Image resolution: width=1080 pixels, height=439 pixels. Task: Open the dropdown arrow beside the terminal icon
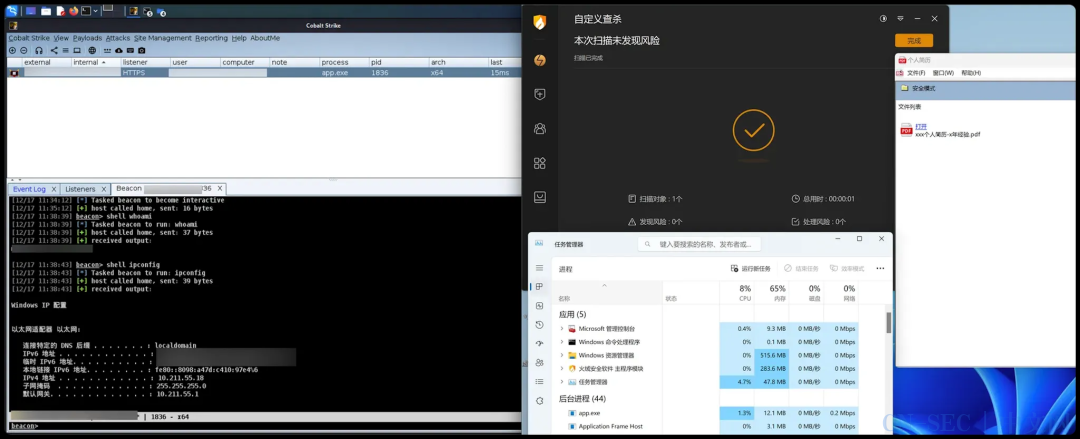pyautogui.click(x=96, y=11)
